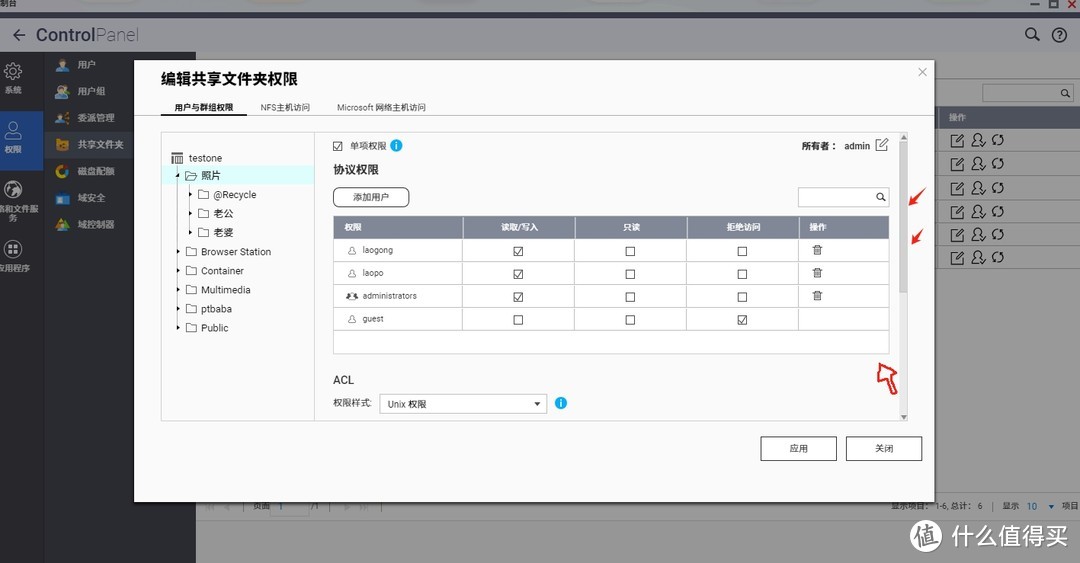Check read-only for guest
The image size is (1080, 563).
630,320
